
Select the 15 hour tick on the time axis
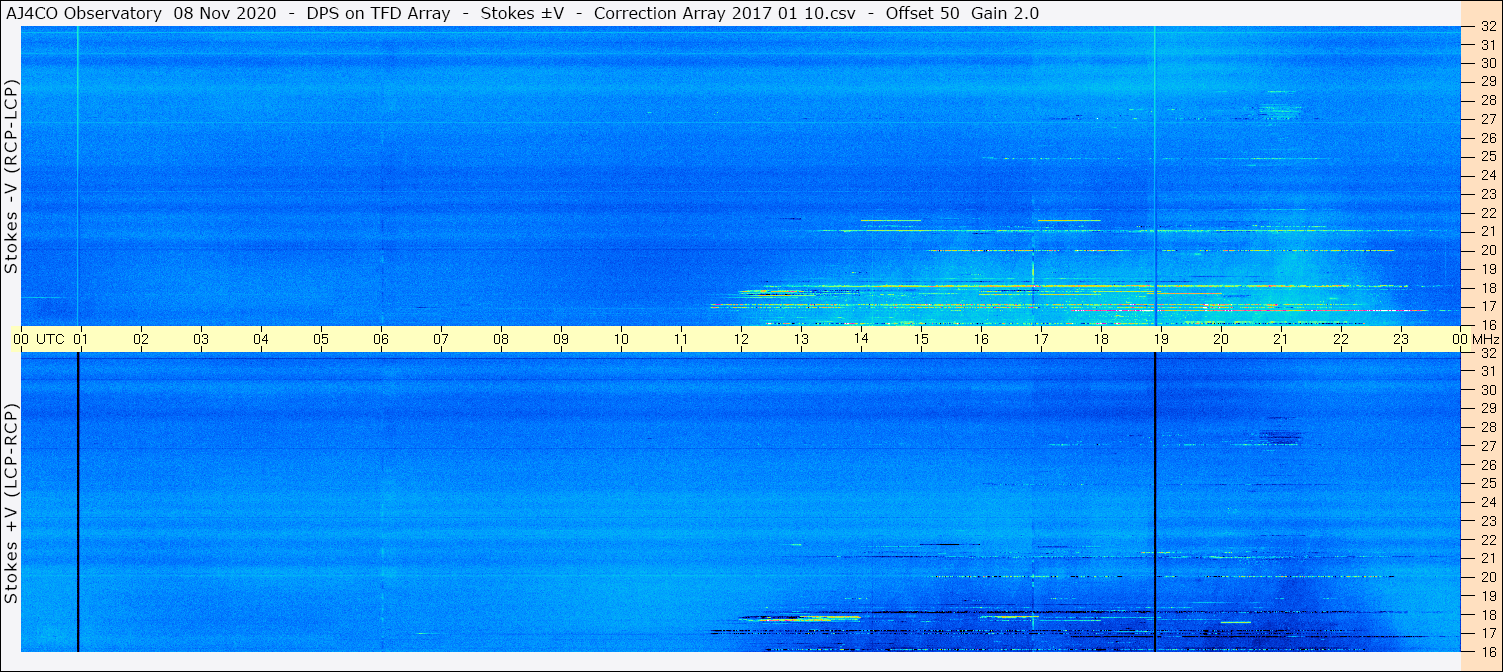coord(921,339)
